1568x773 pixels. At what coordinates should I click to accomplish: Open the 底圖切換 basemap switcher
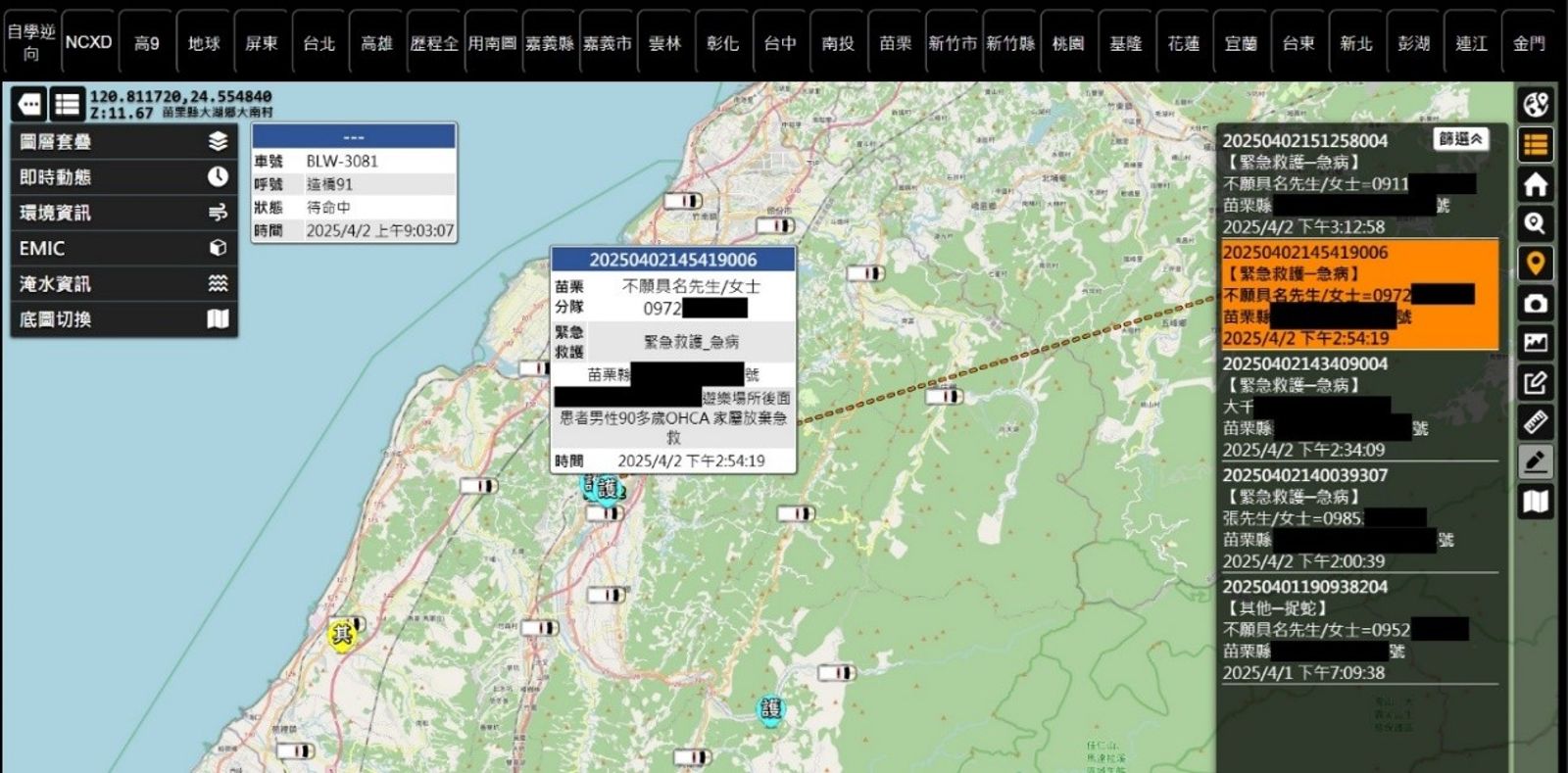[x=123, y=318]
